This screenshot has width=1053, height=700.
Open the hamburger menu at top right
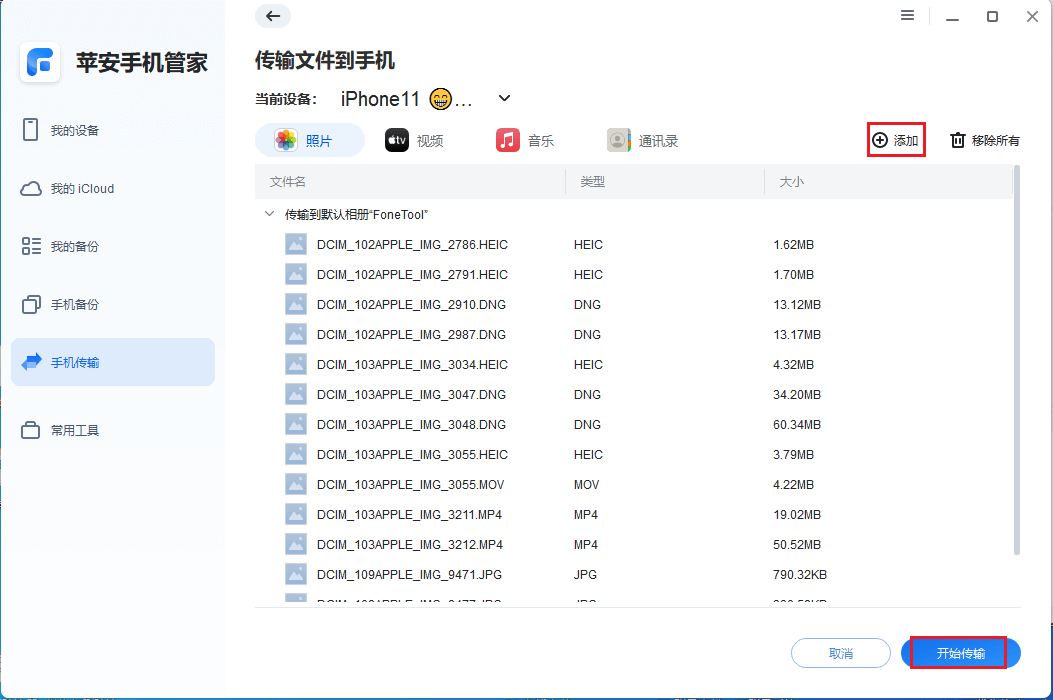tap(907, 15)
